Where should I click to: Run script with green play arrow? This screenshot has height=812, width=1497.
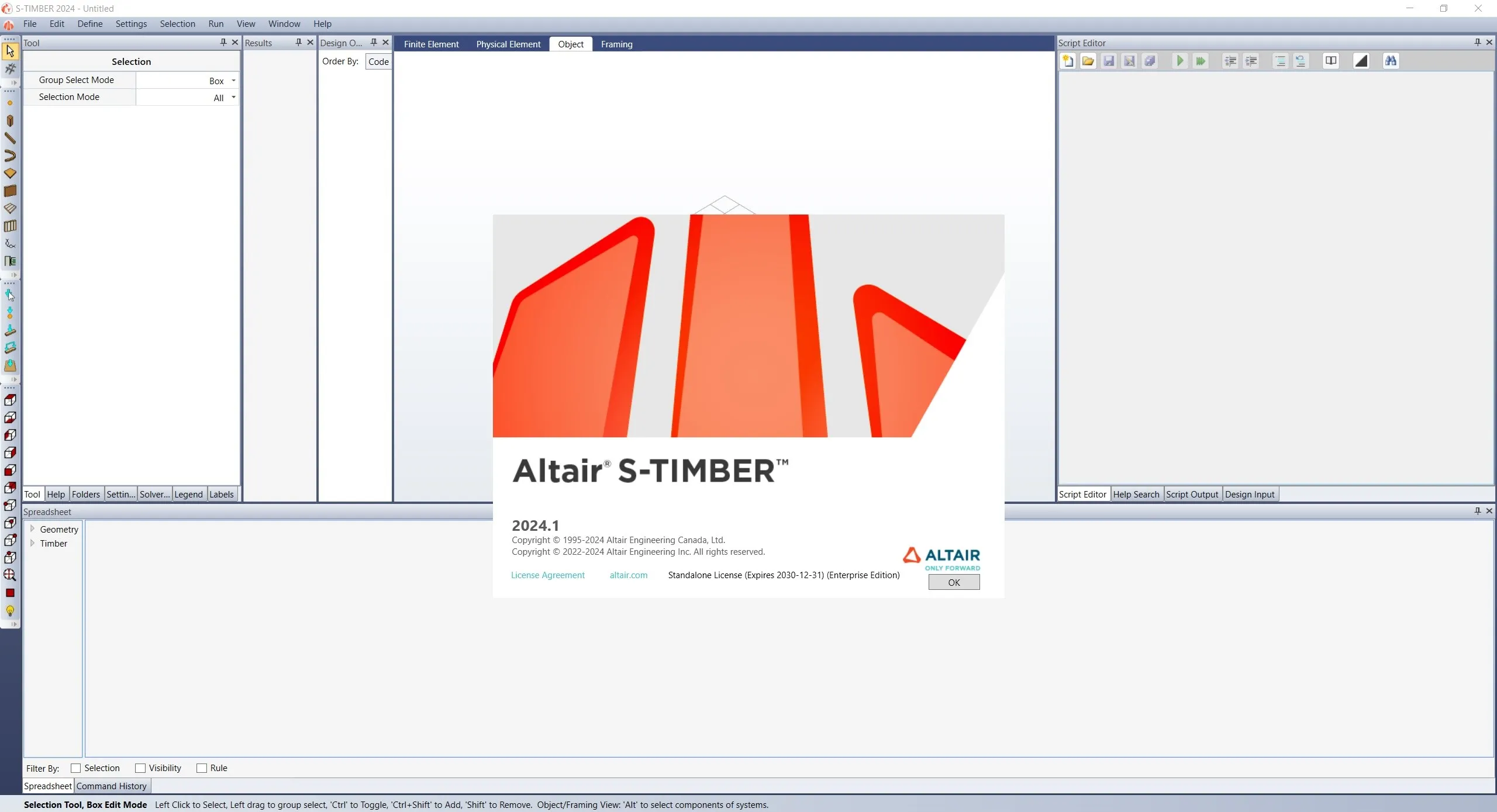1180,61
